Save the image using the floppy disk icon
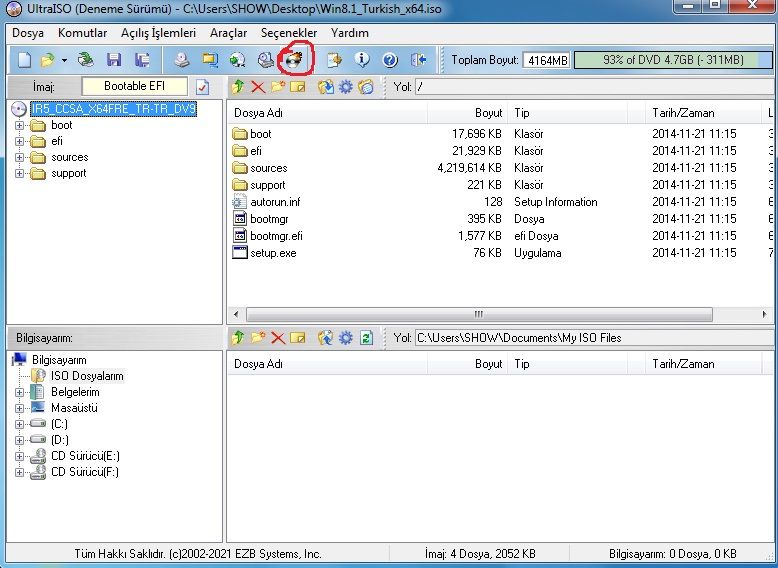This screenshot has width=778, height=568. [x=114, y=60]
